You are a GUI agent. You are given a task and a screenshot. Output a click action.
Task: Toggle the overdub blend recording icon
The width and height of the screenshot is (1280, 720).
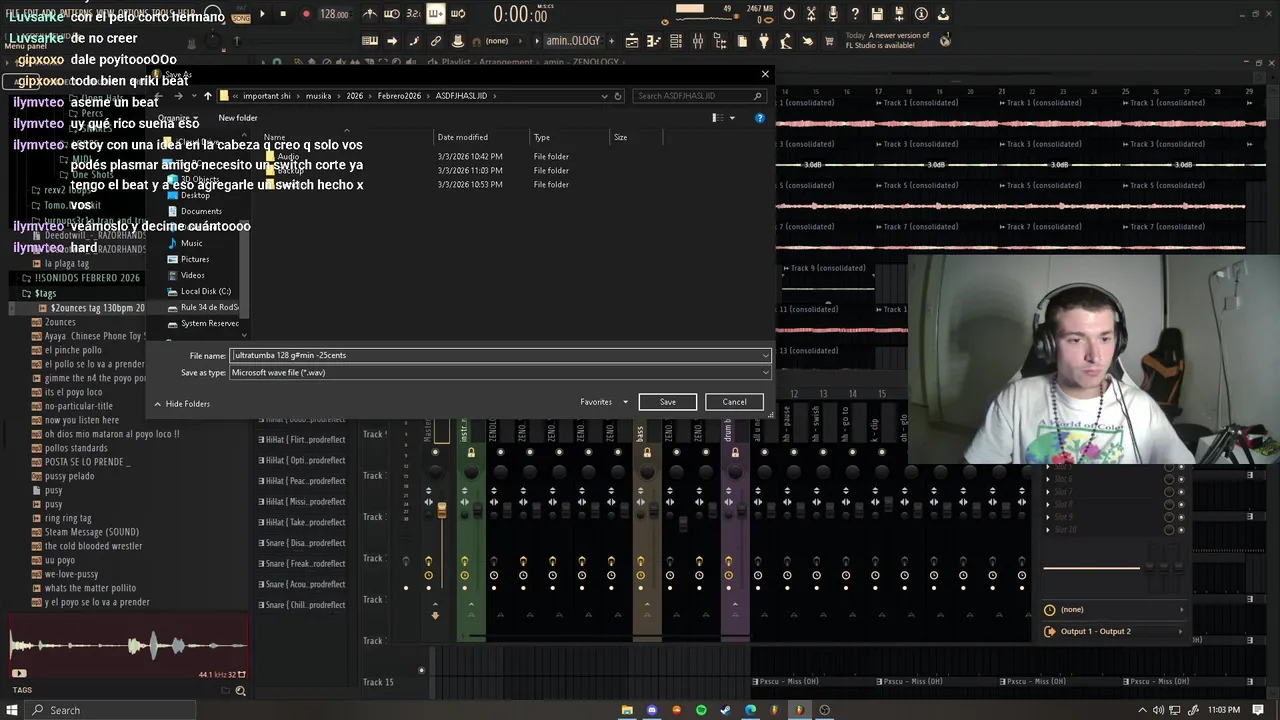tap(436, 14)
